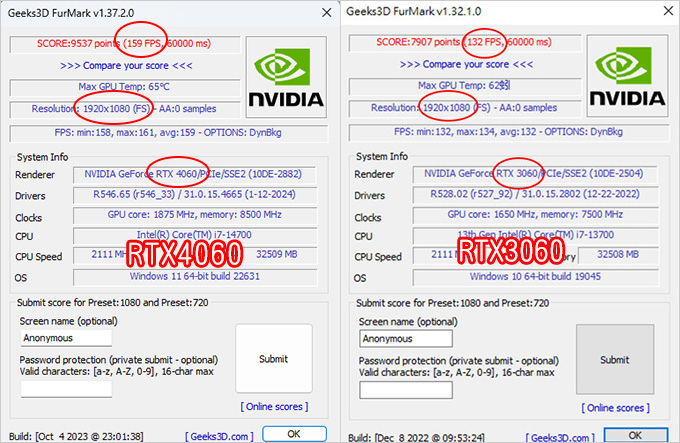Screen dimensions: 680x443
Task: Click the Build Oct 4 2023 text
Action: (76, 436)
